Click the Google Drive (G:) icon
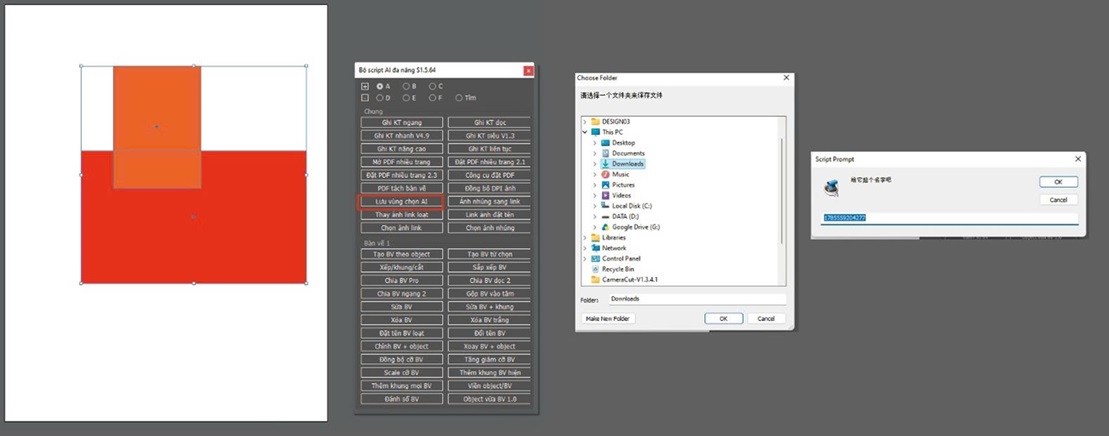Image resolution: width=1109 pixels, height=436 pixels. tap(605, 227)
